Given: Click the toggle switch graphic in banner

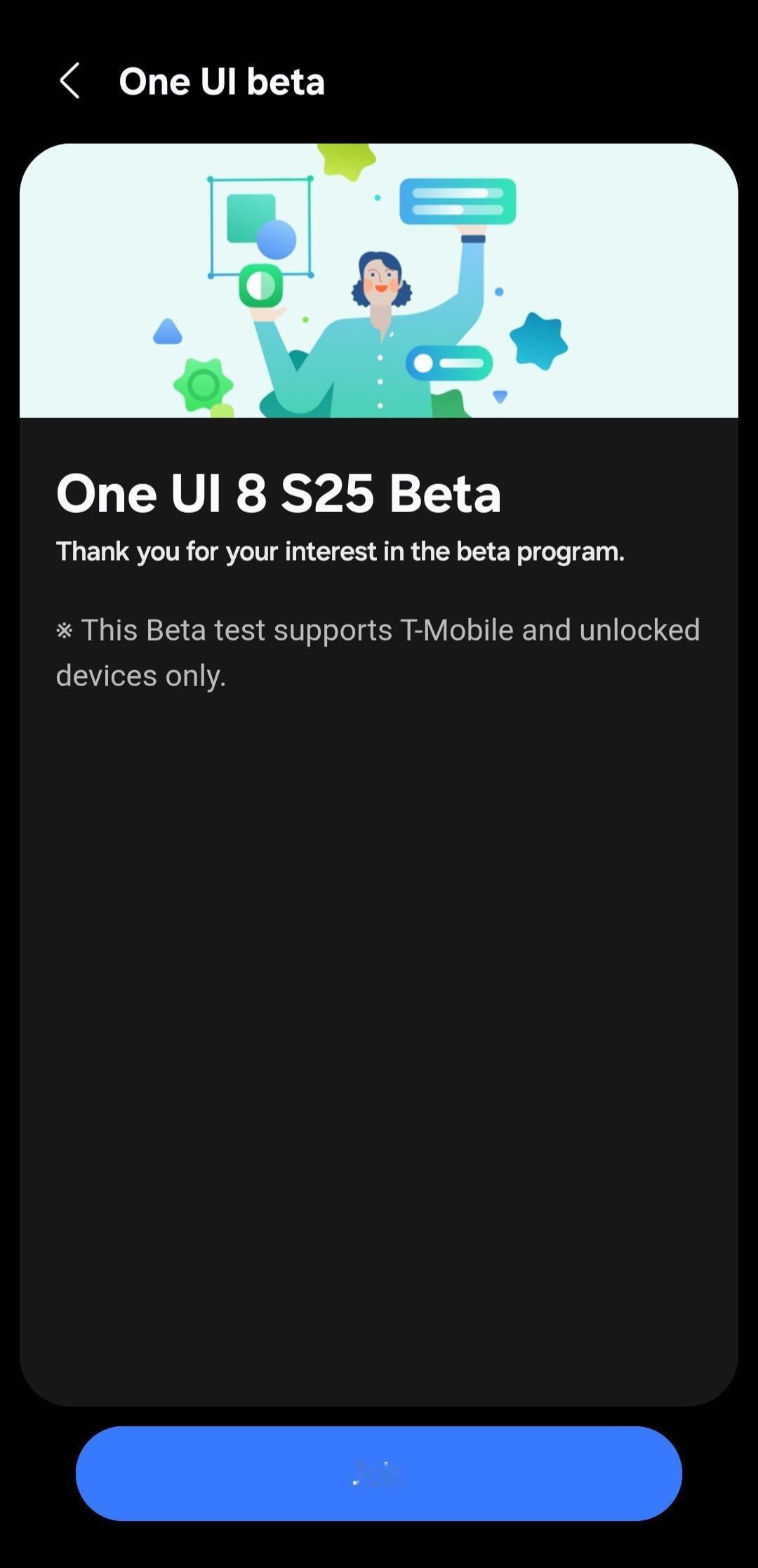Looking at the screenshot, I should [449, 363].
